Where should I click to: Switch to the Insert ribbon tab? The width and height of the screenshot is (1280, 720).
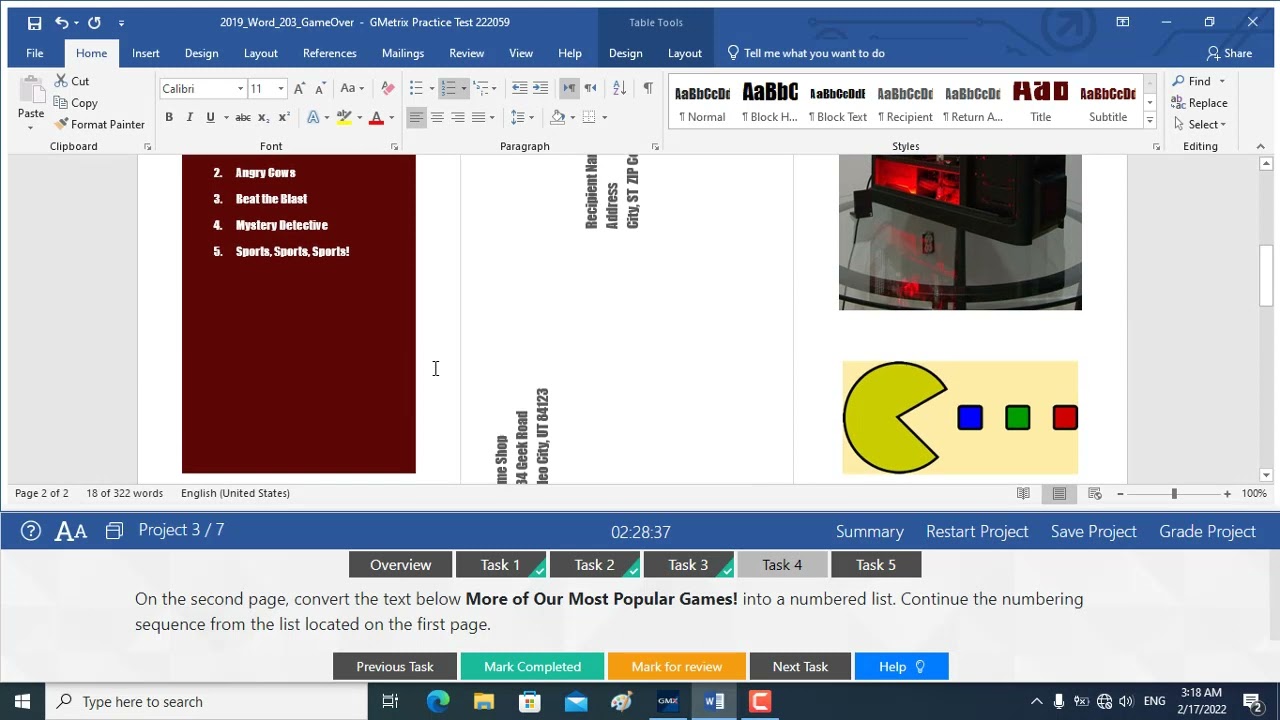pyautogui.click(x=146, y=53)
